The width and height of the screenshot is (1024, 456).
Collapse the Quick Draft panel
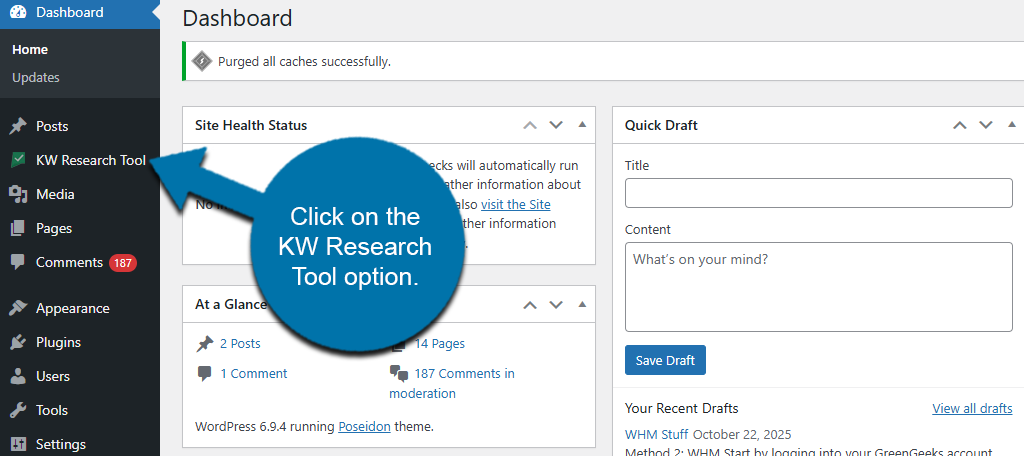tap(1012, 124)
